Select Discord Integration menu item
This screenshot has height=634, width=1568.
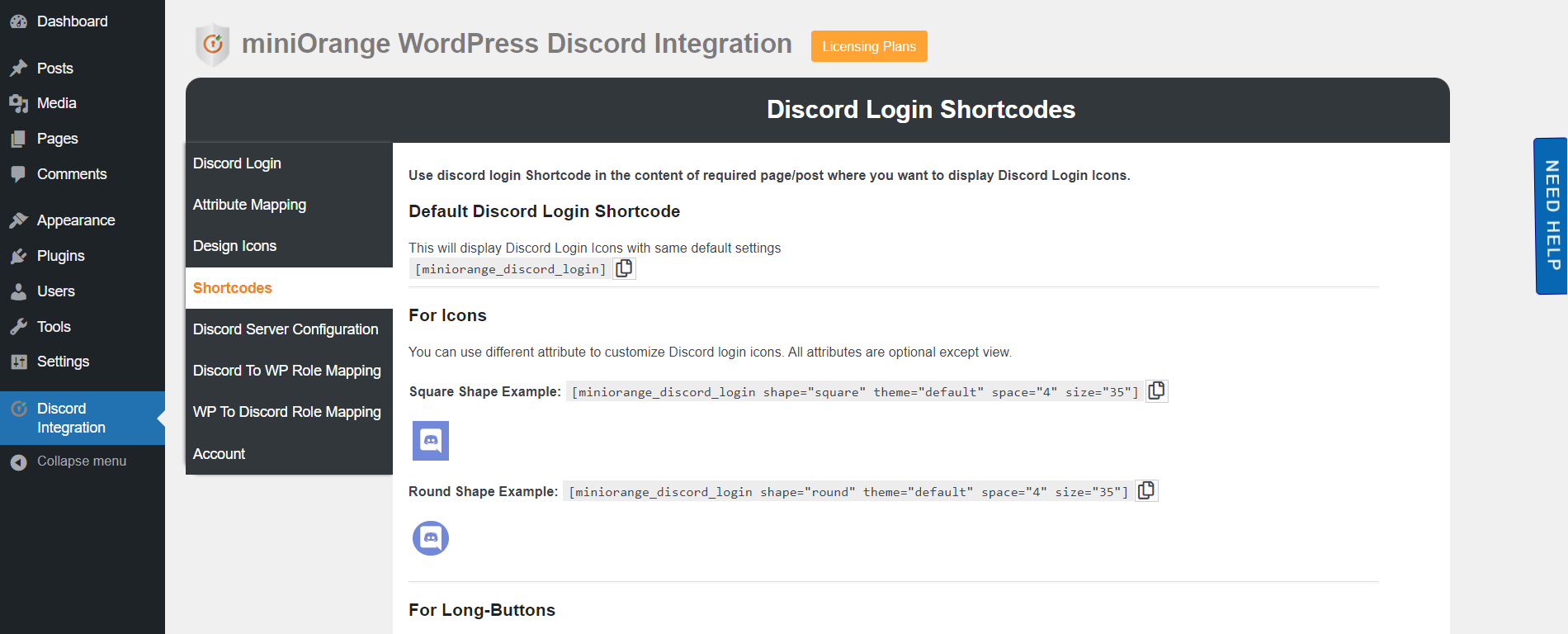(83, 418)
